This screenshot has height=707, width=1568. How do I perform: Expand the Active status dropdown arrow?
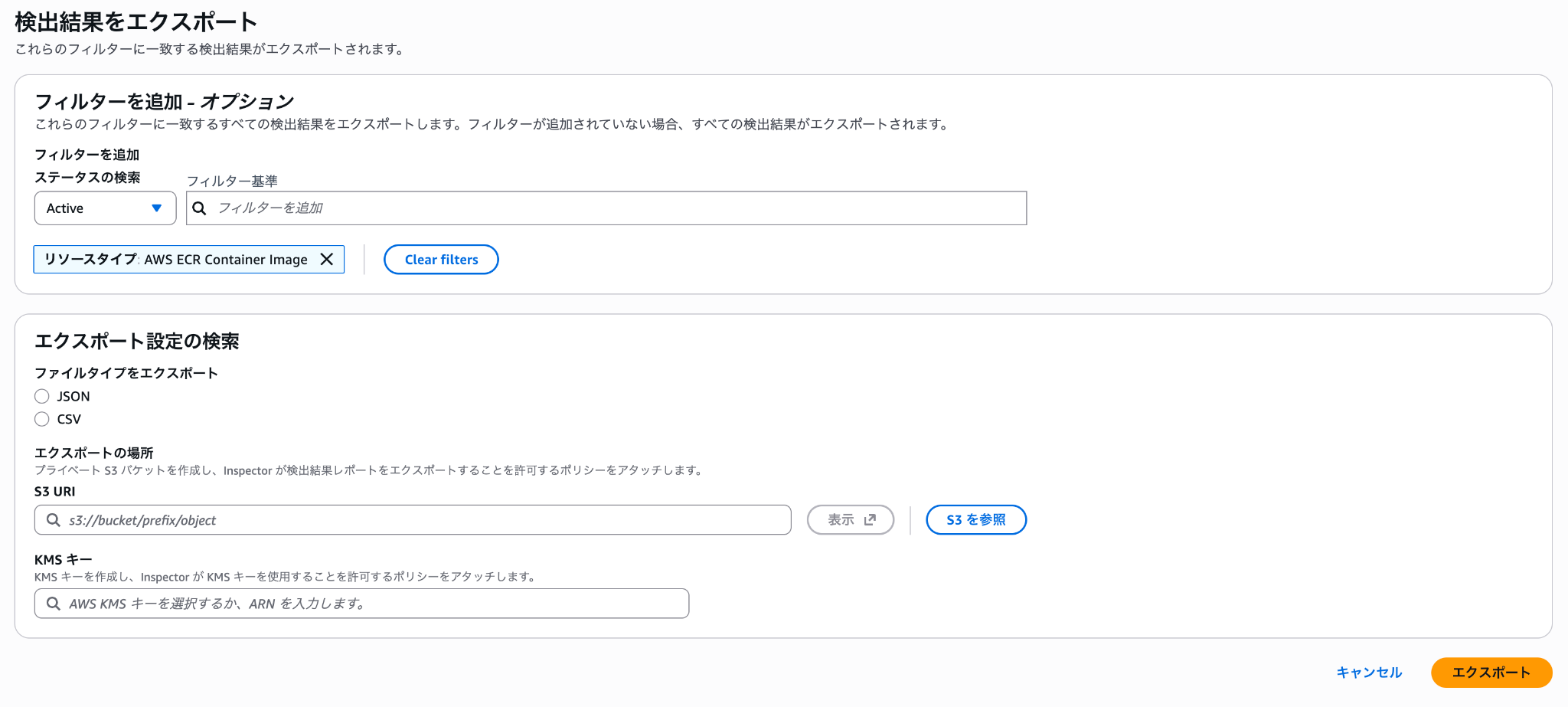[157, 208]
